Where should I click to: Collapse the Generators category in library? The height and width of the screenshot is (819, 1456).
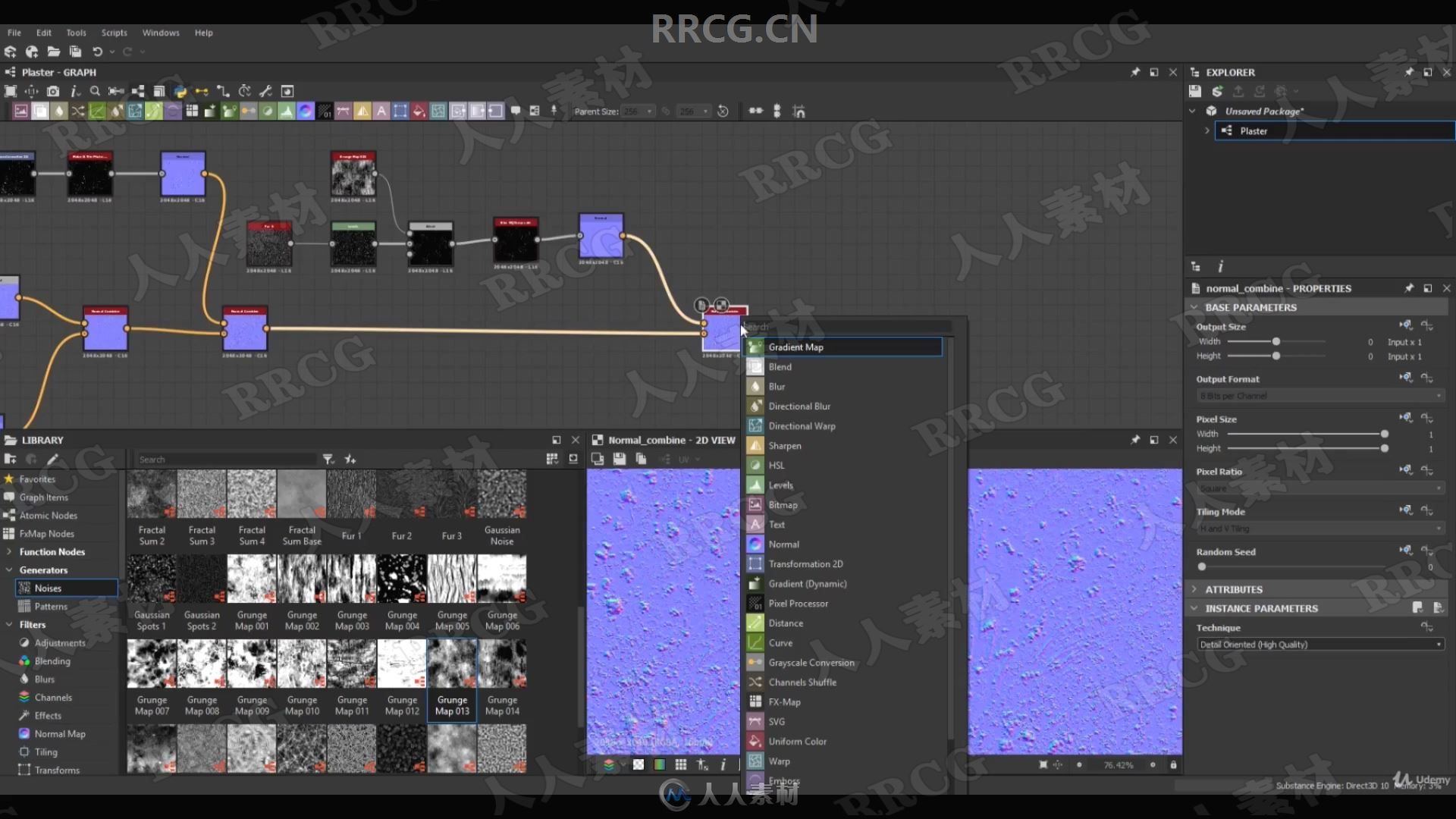(x=9, y=570)
